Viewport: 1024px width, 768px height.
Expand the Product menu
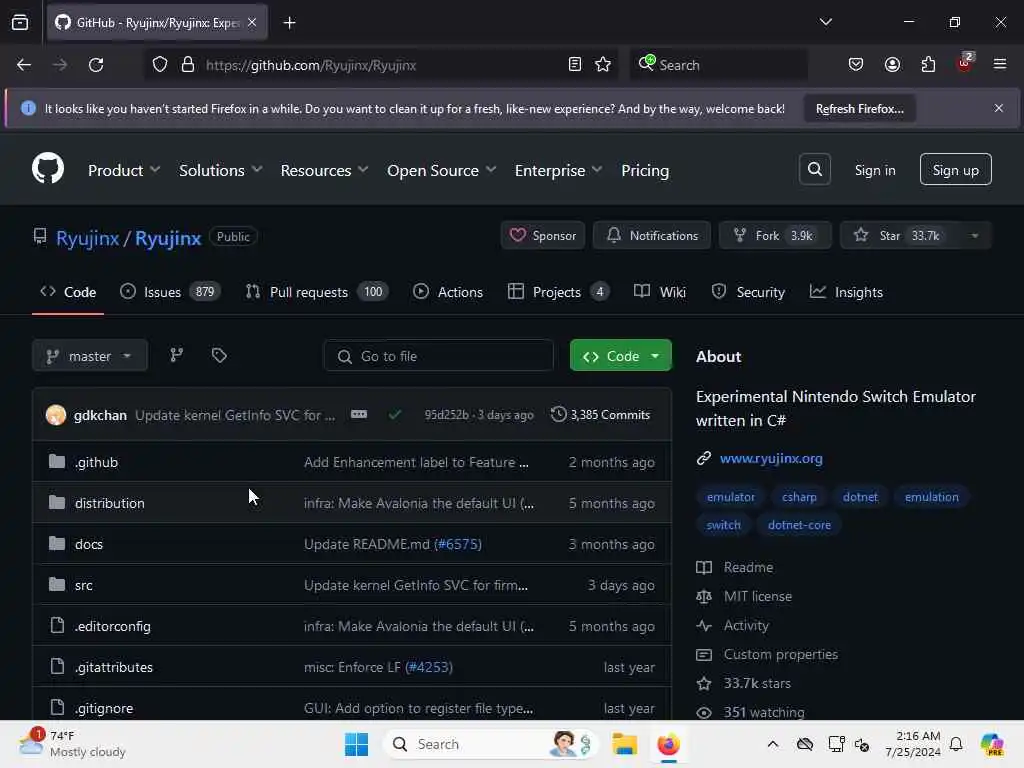point(123,170)
